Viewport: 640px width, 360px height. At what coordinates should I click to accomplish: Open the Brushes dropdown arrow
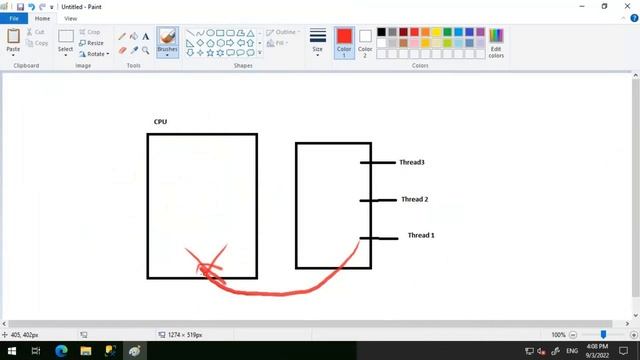tap(167, 55)
